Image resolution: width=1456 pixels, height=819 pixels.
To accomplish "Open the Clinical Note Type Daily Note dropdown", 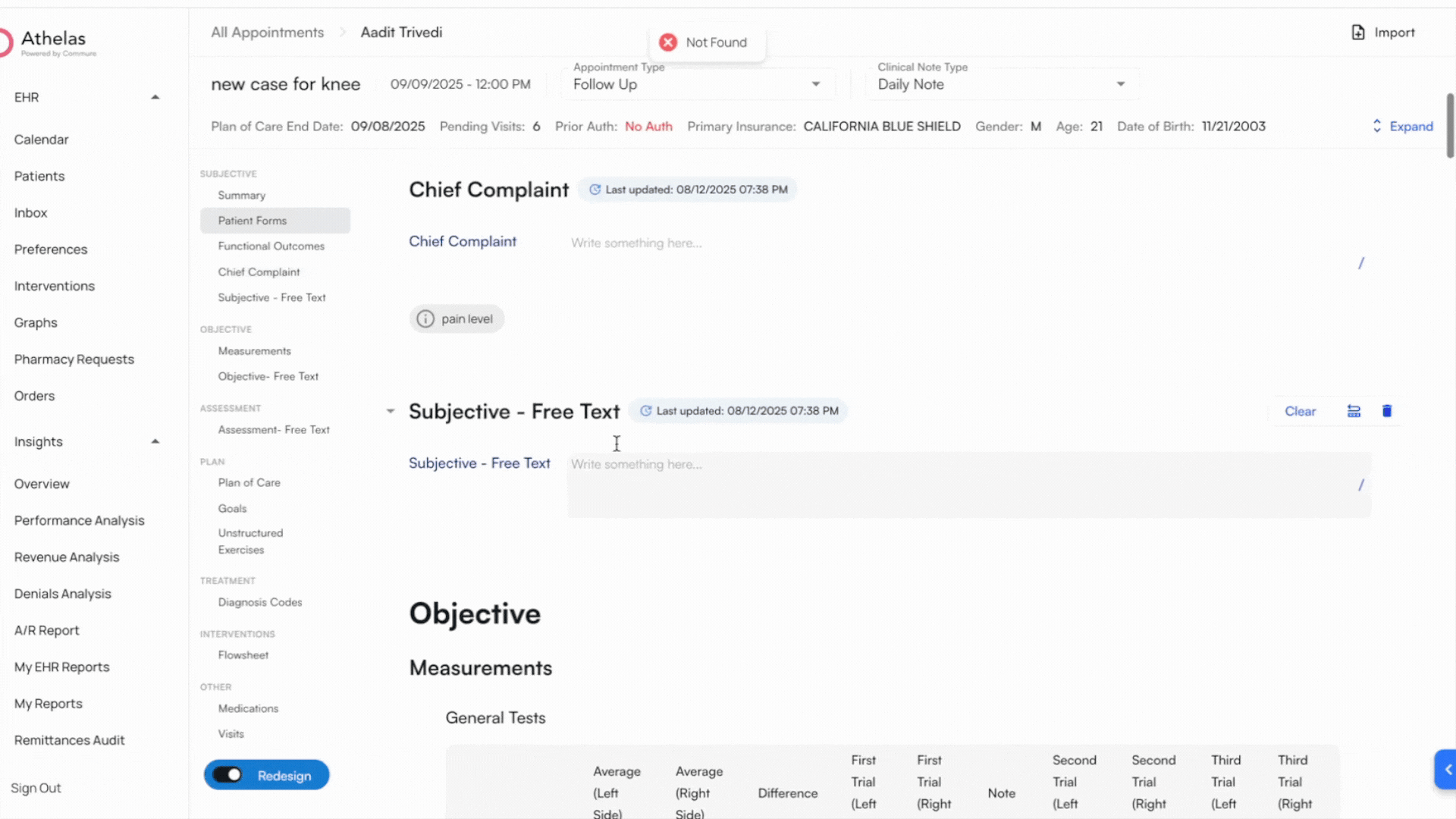I will click(x=1121, y=84).
